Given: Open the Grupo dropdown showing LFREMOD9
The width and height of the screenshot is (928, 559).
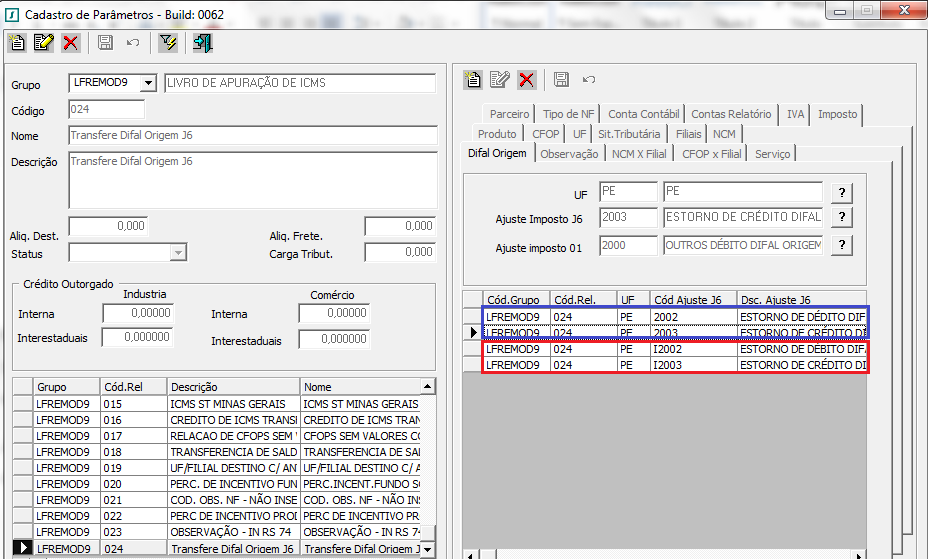Looking at the screenshot, I should (149, 82).
